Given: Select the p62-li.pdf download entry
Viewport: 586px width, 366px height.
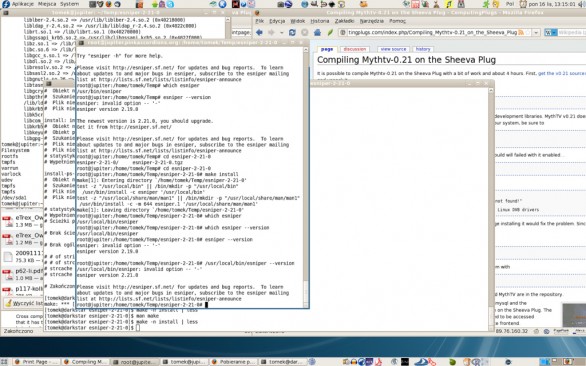Looking at the screenshot, I should [x=22, y=274].
